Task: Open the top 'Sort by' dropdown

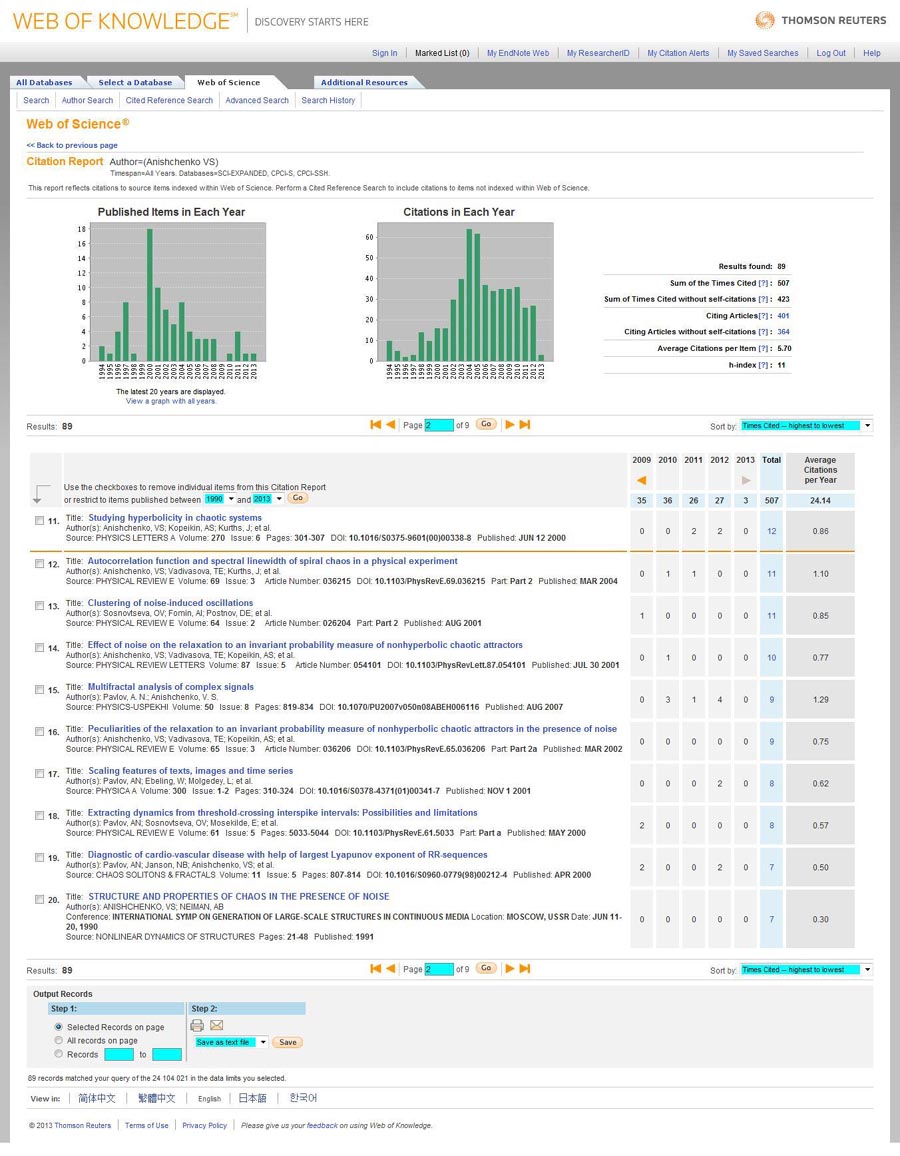Action: [805, 426]
